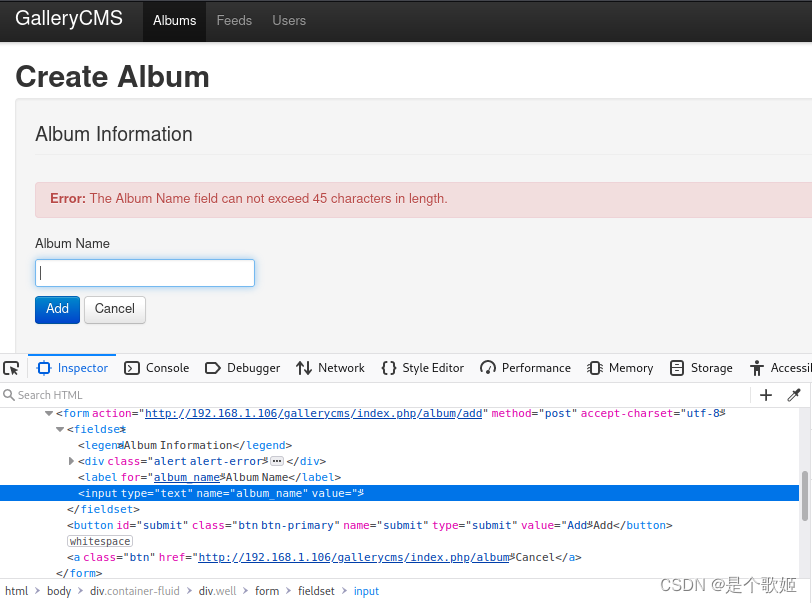Open the Albums nav item
Screen dimensions: 812x603
(x=175, y=21)
